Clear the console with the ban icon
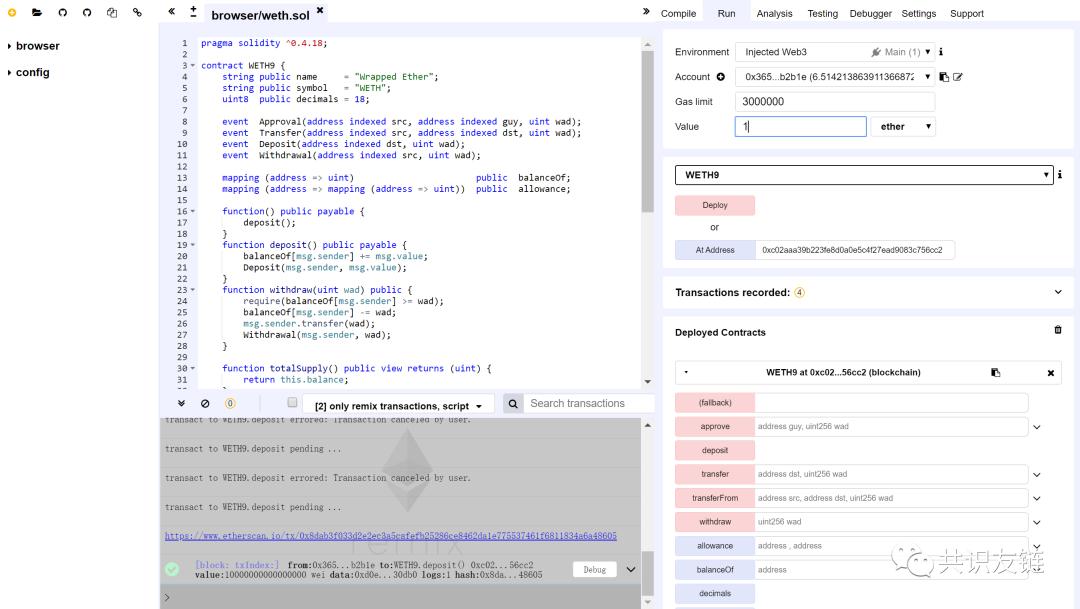The image size is (1080, 609). click(205, 404)
